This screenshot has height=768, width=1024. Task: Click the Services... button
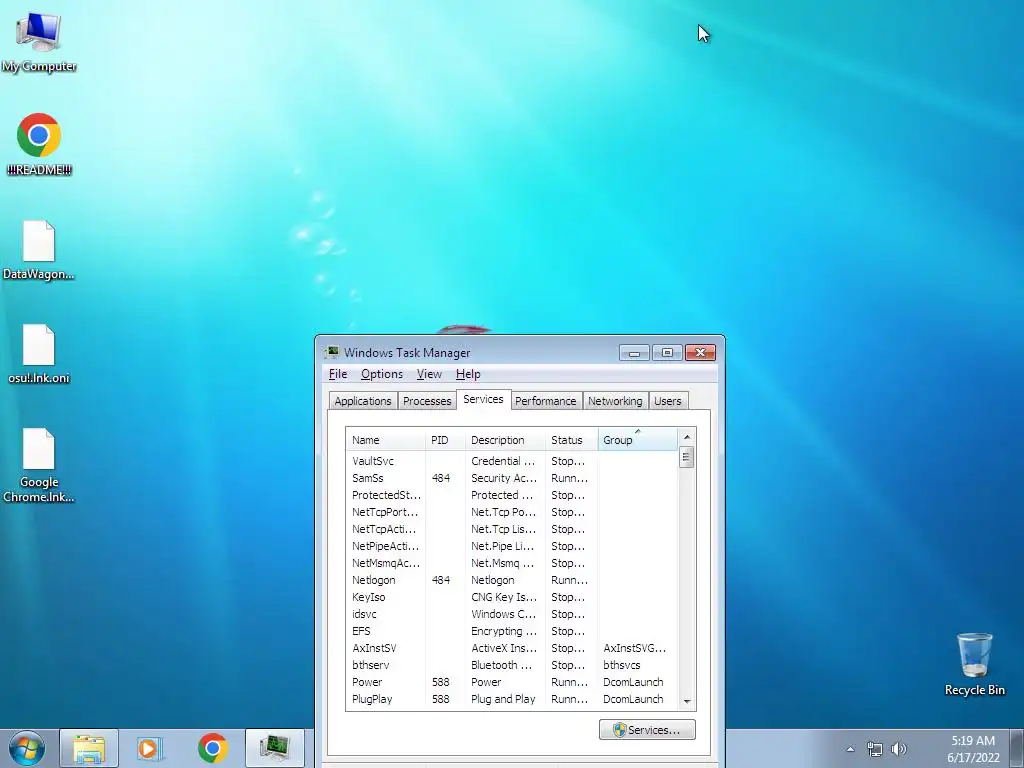pos(647,730)
